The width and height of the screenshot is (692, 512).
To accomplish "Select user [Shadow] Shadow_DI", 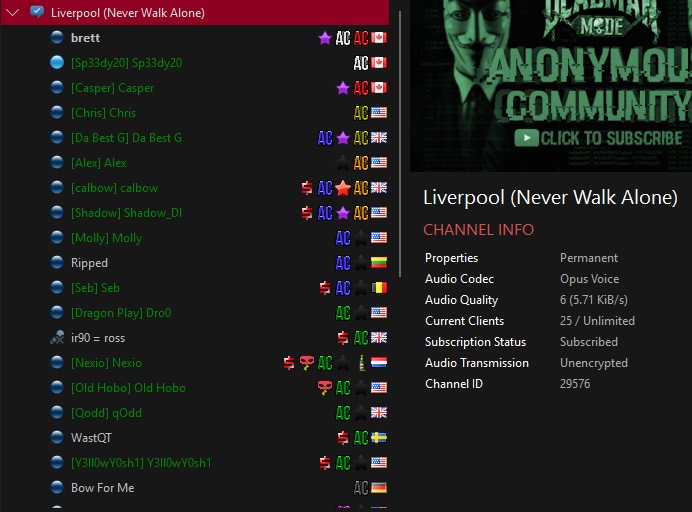I will [126, 213].
